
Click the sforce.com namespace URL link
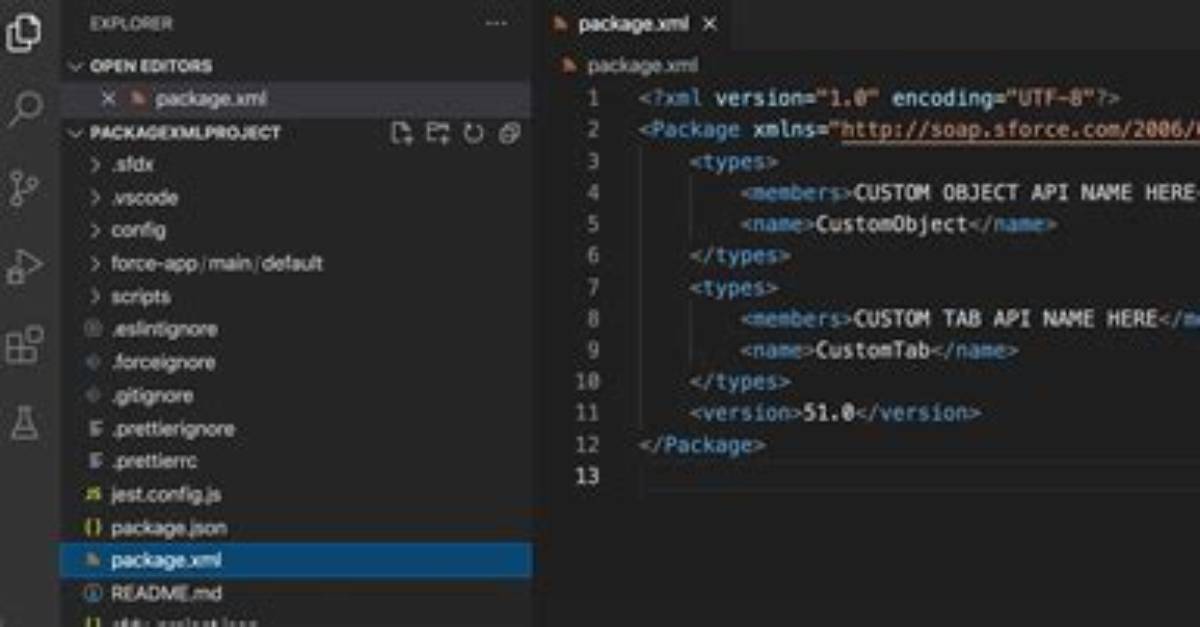tap(1020, 130)
